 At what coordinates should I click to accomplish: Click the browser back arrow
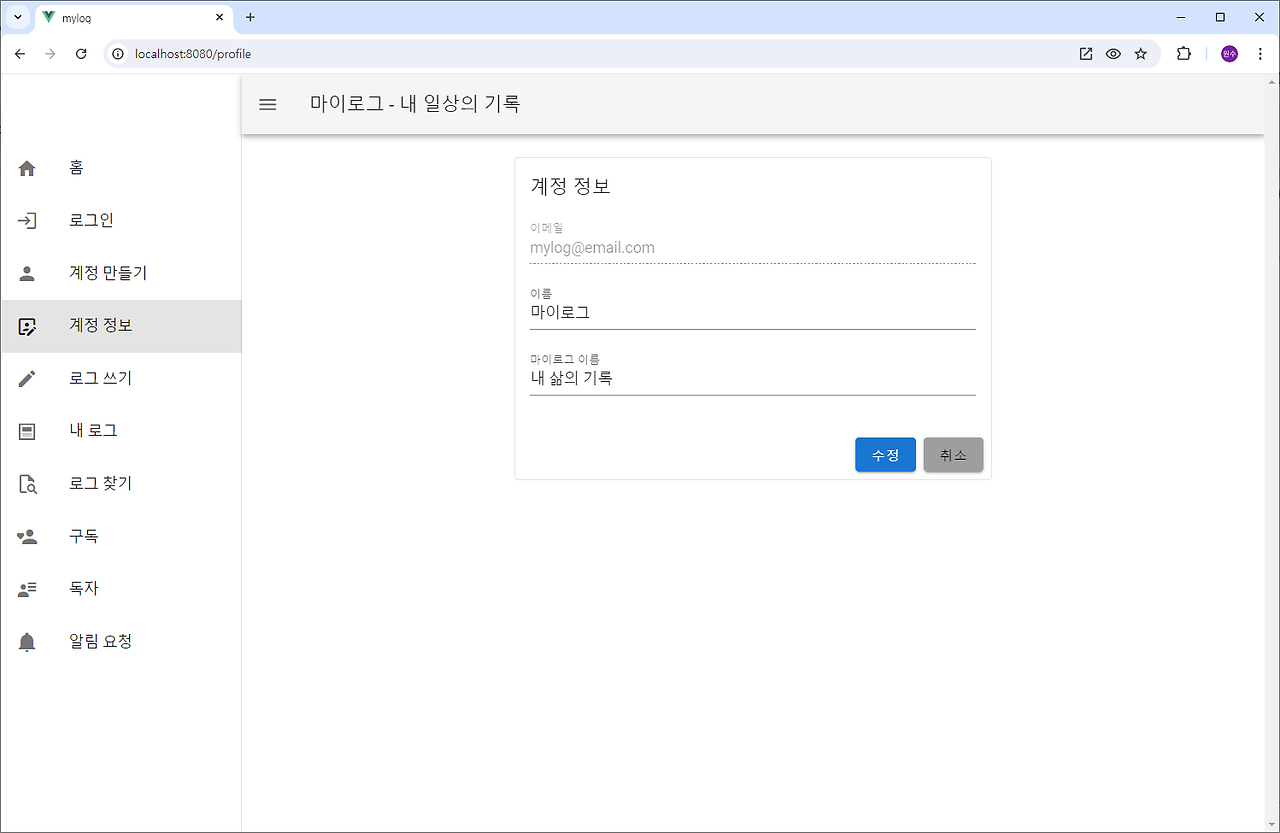[x=20, y=54]
